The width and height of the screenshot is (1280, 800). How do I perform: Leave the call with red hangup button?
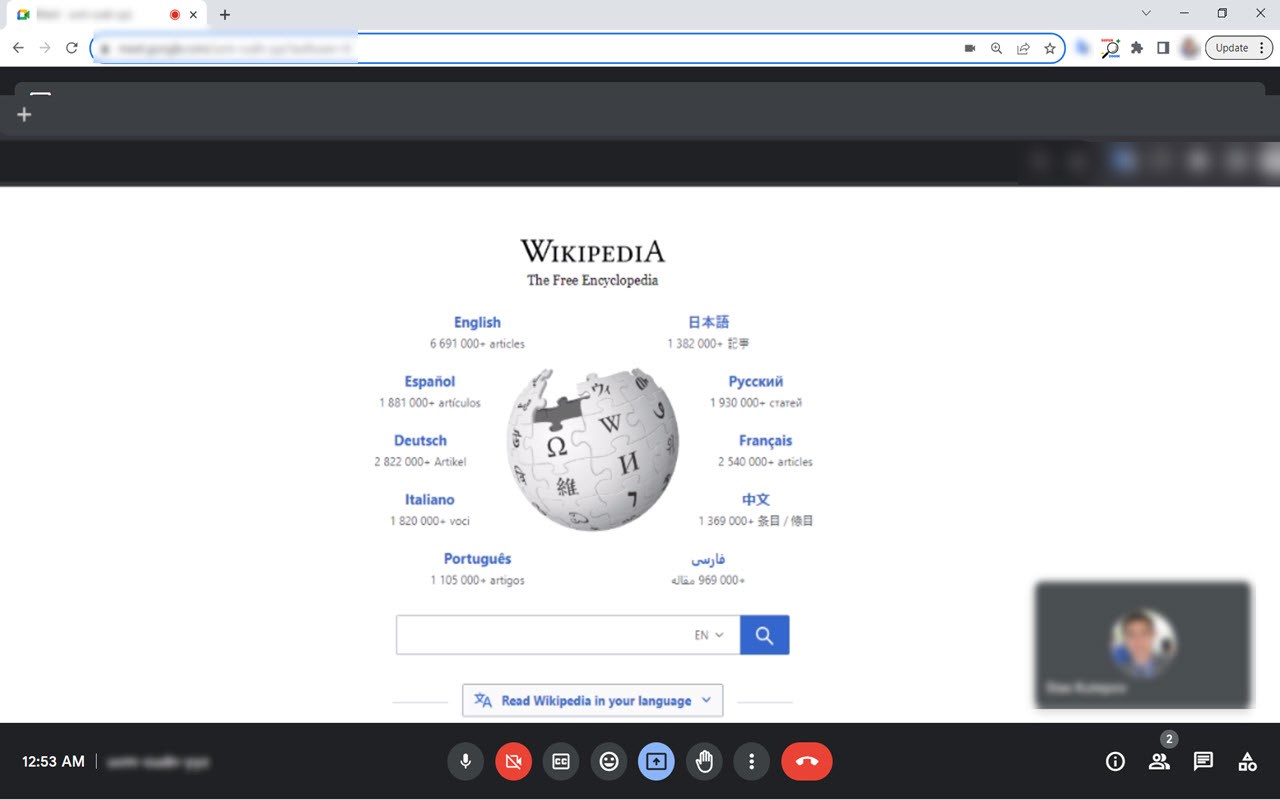coord(807,761)
